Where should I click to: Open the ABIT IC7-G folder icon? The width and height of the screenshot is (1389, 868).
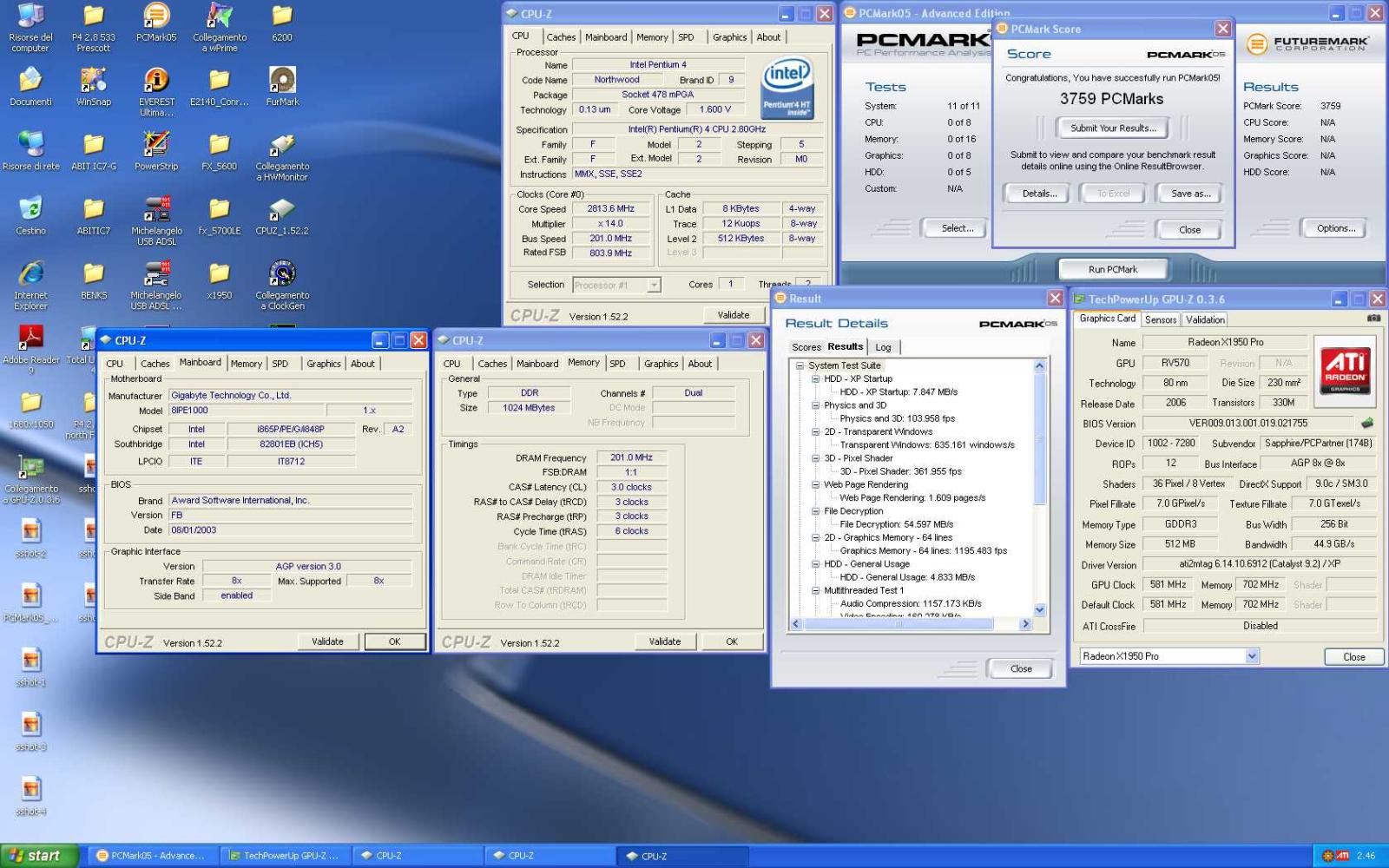coord(94,151)
